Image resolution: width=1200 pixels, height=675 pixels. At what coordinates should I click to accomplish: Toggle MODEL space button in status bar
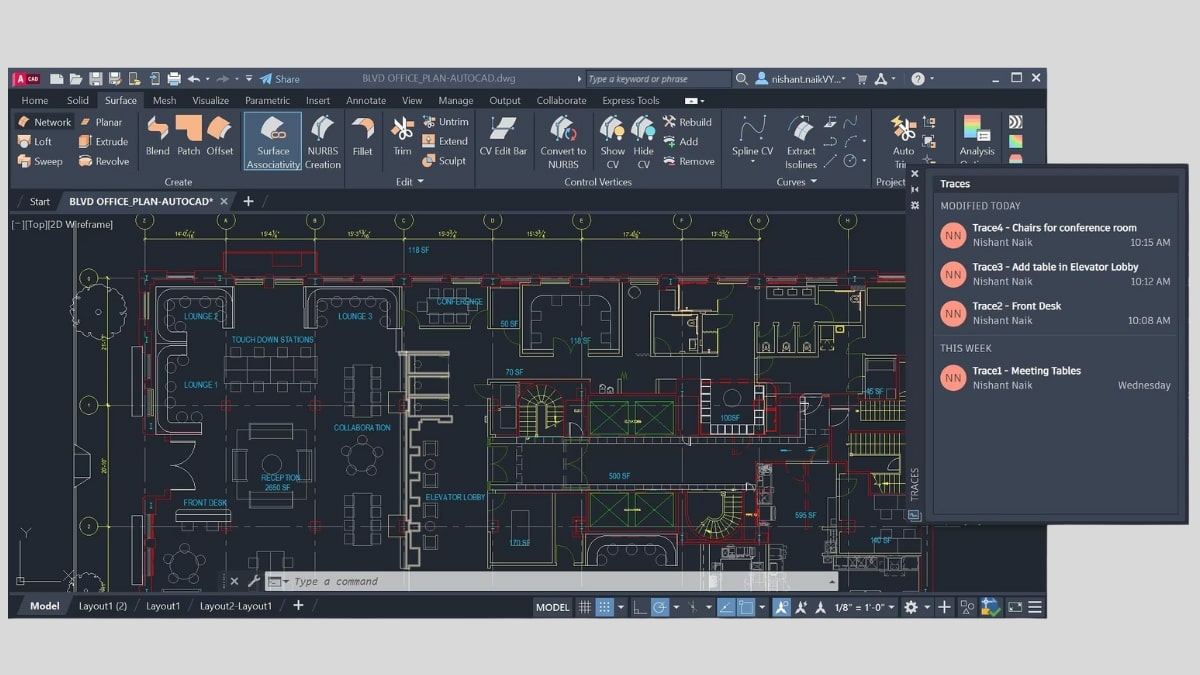click(553, 607)
